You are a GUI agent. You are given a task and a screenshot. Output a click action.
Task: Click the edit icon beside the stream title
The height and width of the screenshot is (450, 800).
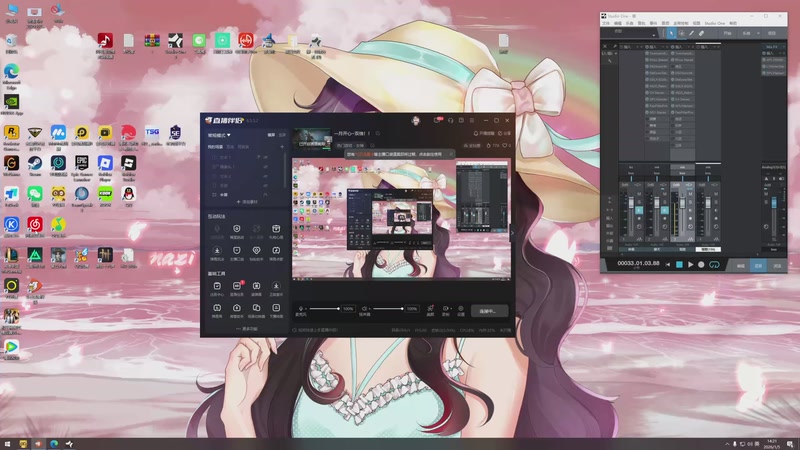pos(378,133)
